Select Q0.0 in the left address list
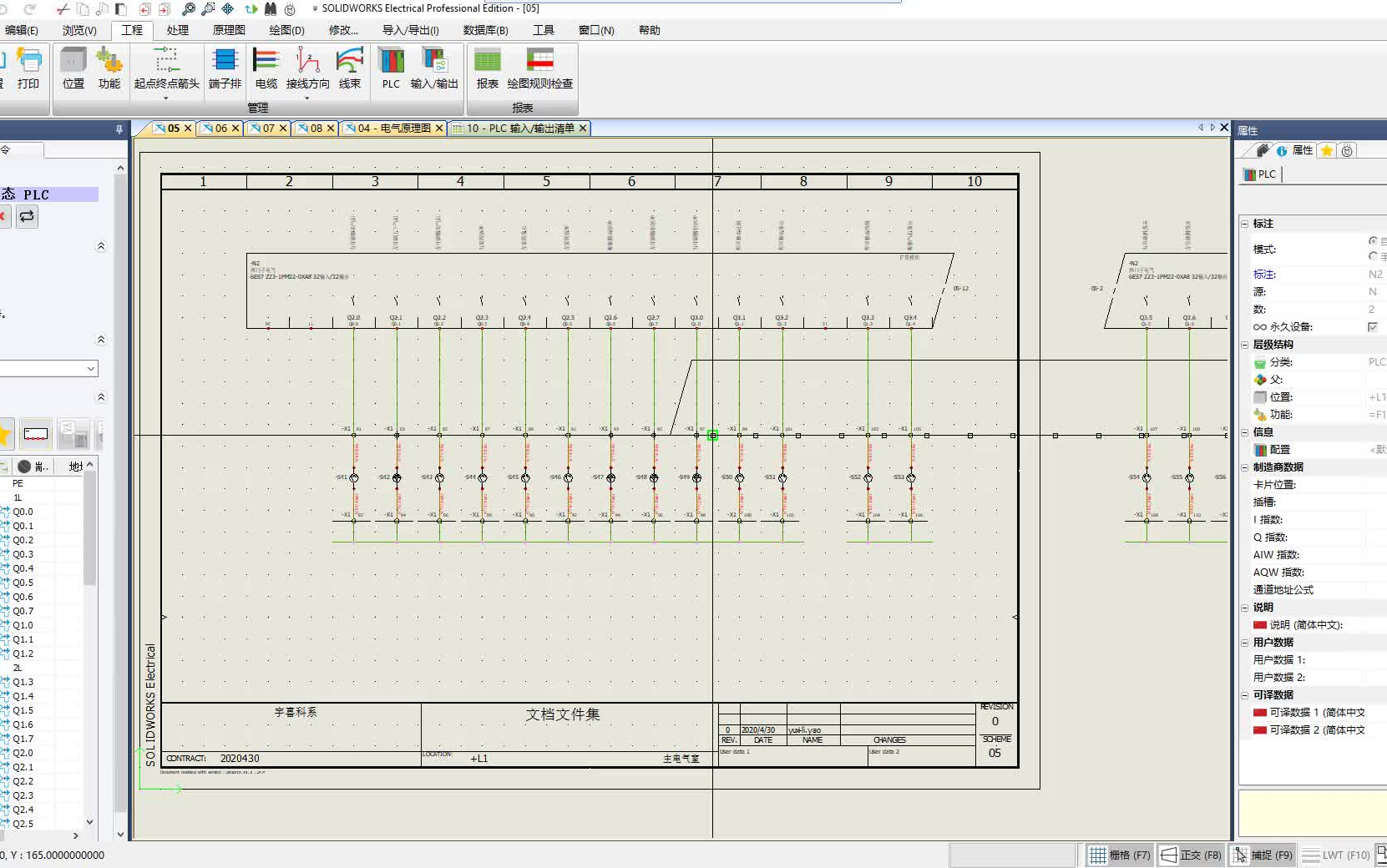This screenshot has height=868, width=1387. click(x=23, y=512)
